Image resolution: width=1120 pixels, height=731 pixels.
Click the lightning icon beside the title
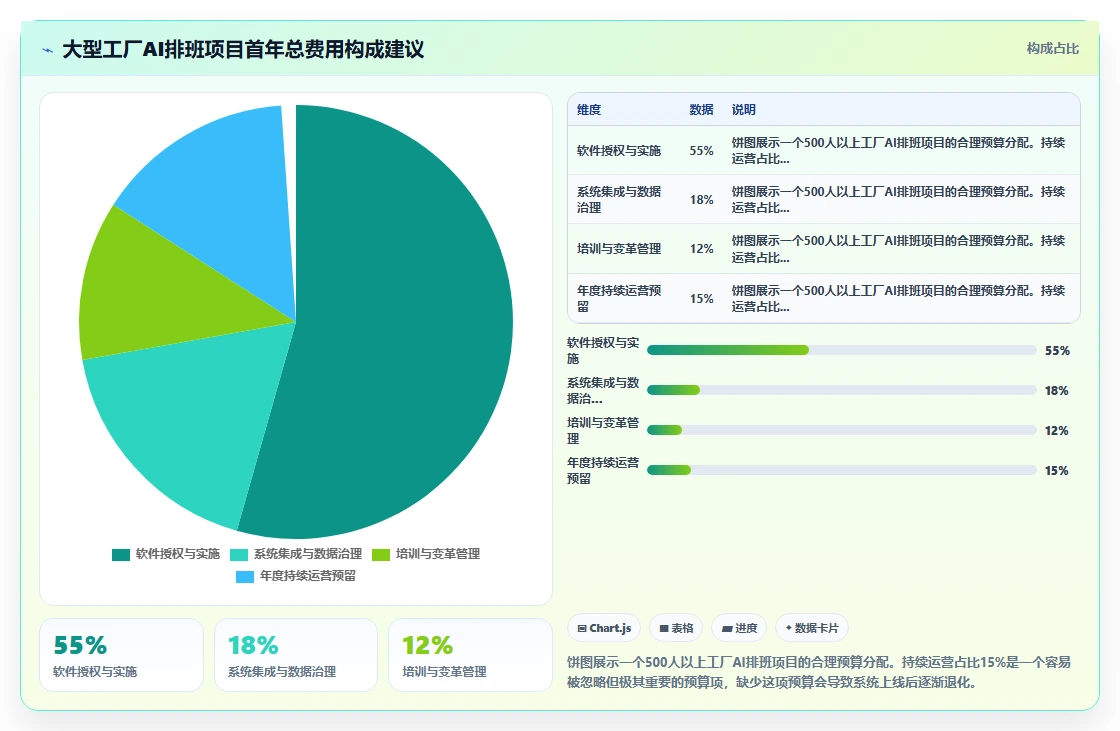[x=48, y=50]
